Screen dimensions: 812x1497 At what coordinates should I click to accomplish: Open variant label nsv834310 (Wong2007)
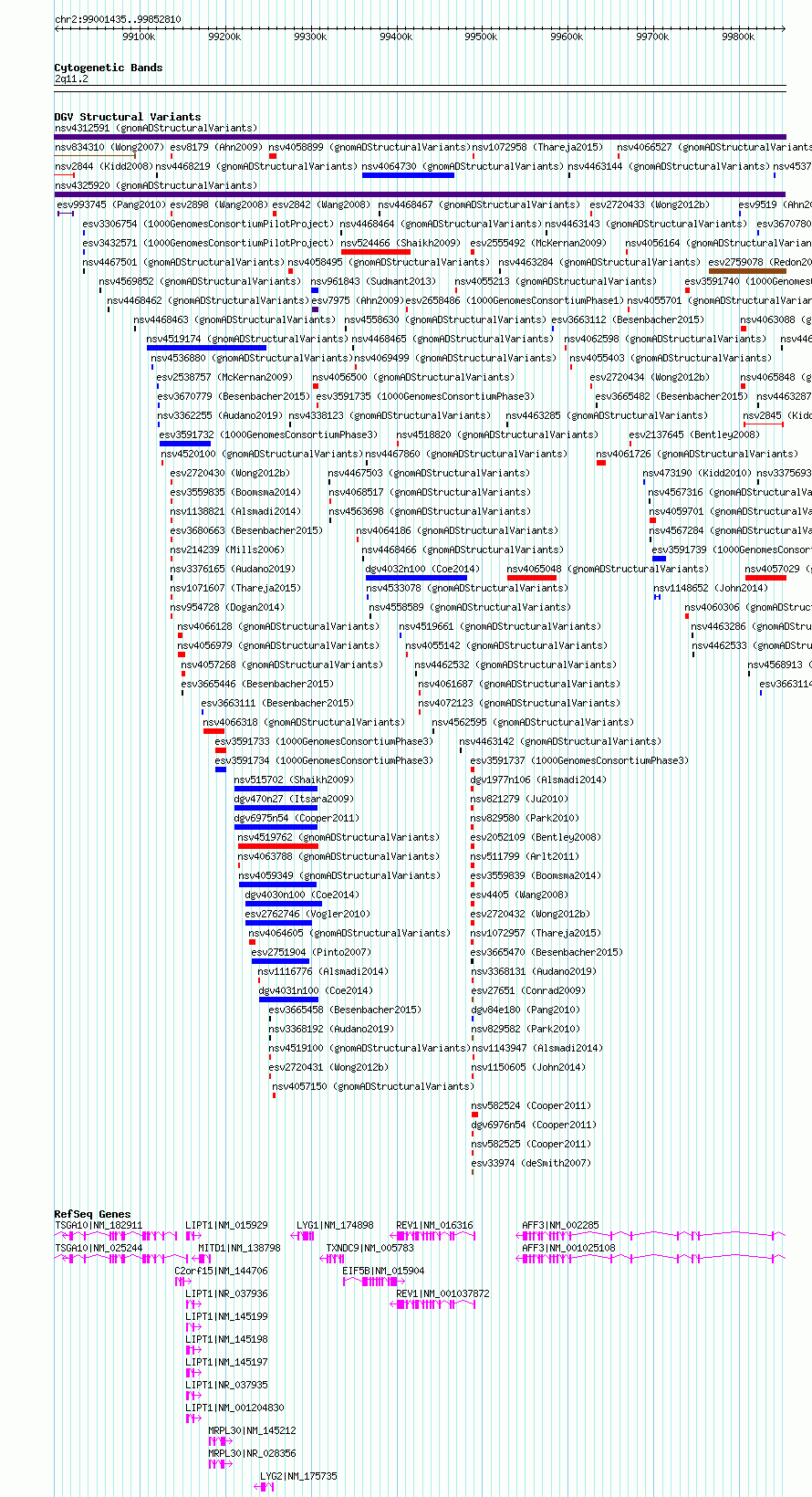tap(109, 147)
